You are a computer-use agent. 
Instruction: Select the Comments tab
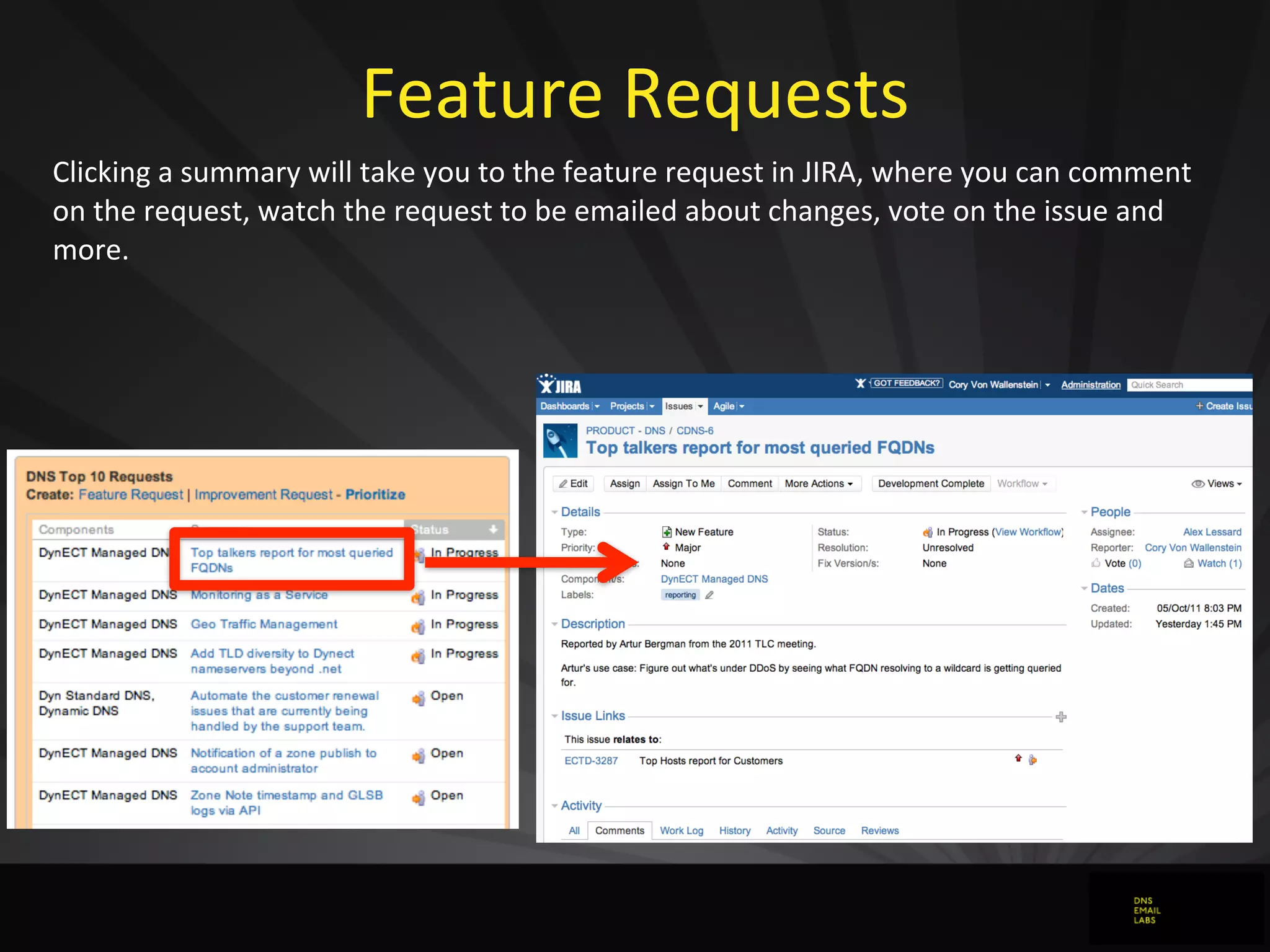[619, 831]
